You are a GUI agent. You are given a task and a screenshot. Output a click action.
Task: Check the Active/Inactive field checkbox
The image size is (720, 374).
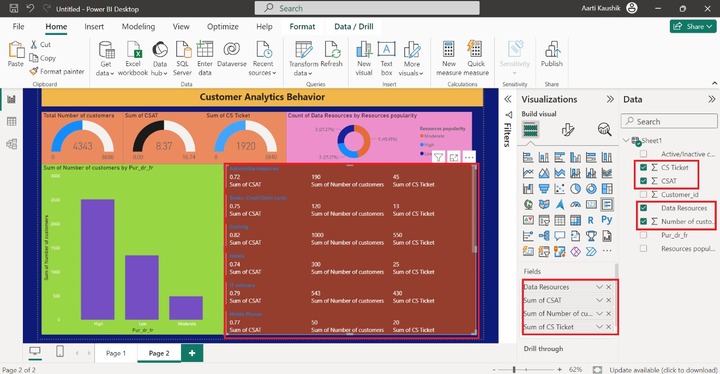coord(643,153)
